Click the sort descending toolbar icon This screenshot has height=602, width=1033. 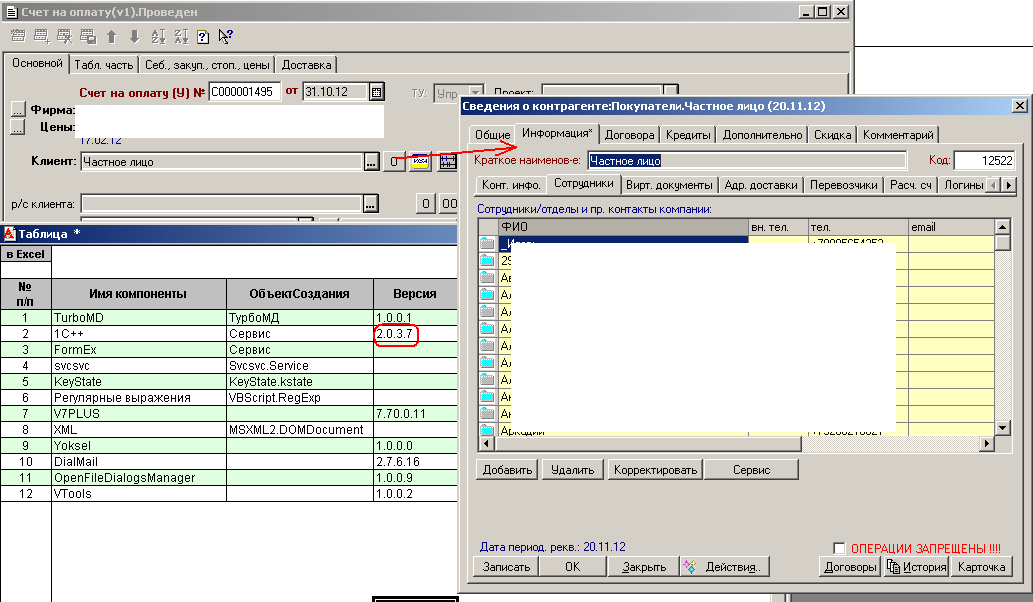coord(181,37)
